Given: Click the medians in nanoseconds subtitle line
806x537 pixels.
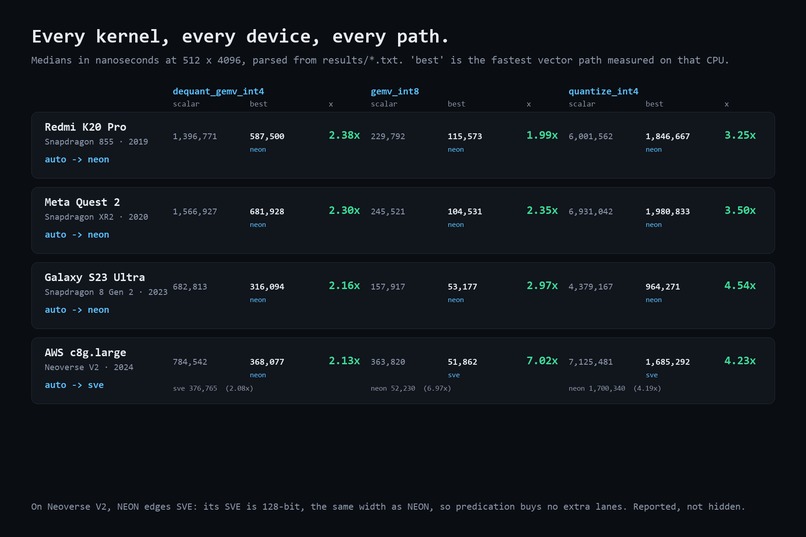Looking at the screenshot, I should pyautogui.click(x=380, y=60).
